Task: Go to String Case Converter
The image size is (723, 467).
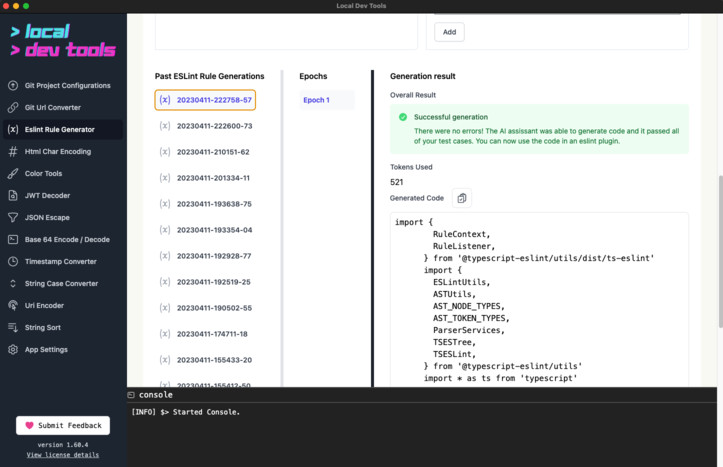Action: click(x=63, y=284)
